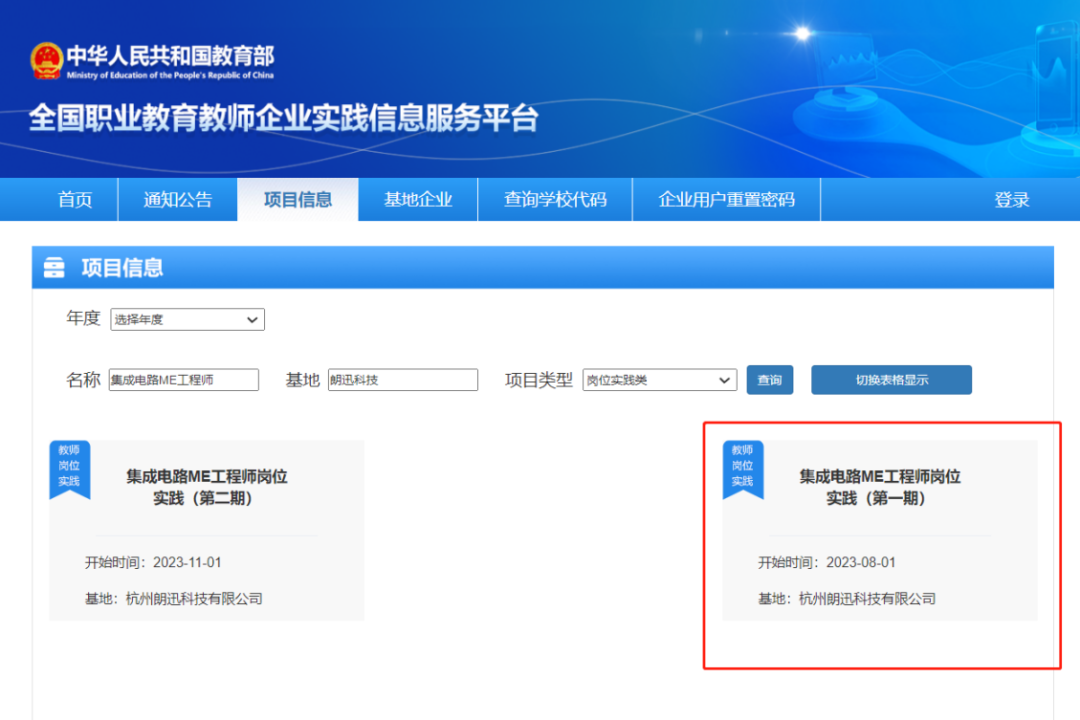Click 基地：杭州朗迅科技有限公司 on 第二期 card
Image resolution: width=1080 pixels, height=720 pixels.
pos(174,599)
